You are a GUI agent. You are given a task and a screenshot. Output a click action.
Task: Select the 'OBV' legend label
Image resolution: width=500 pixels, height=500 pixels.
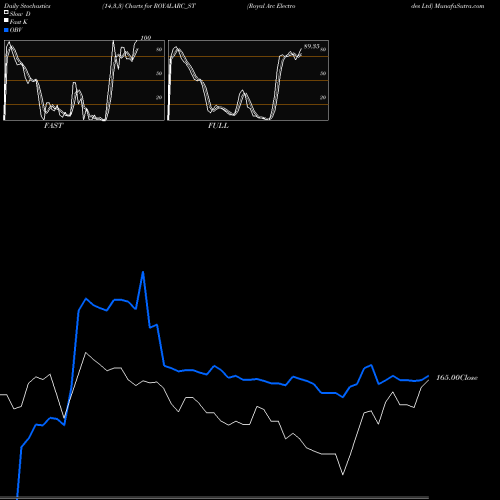(x=16, y=30)
